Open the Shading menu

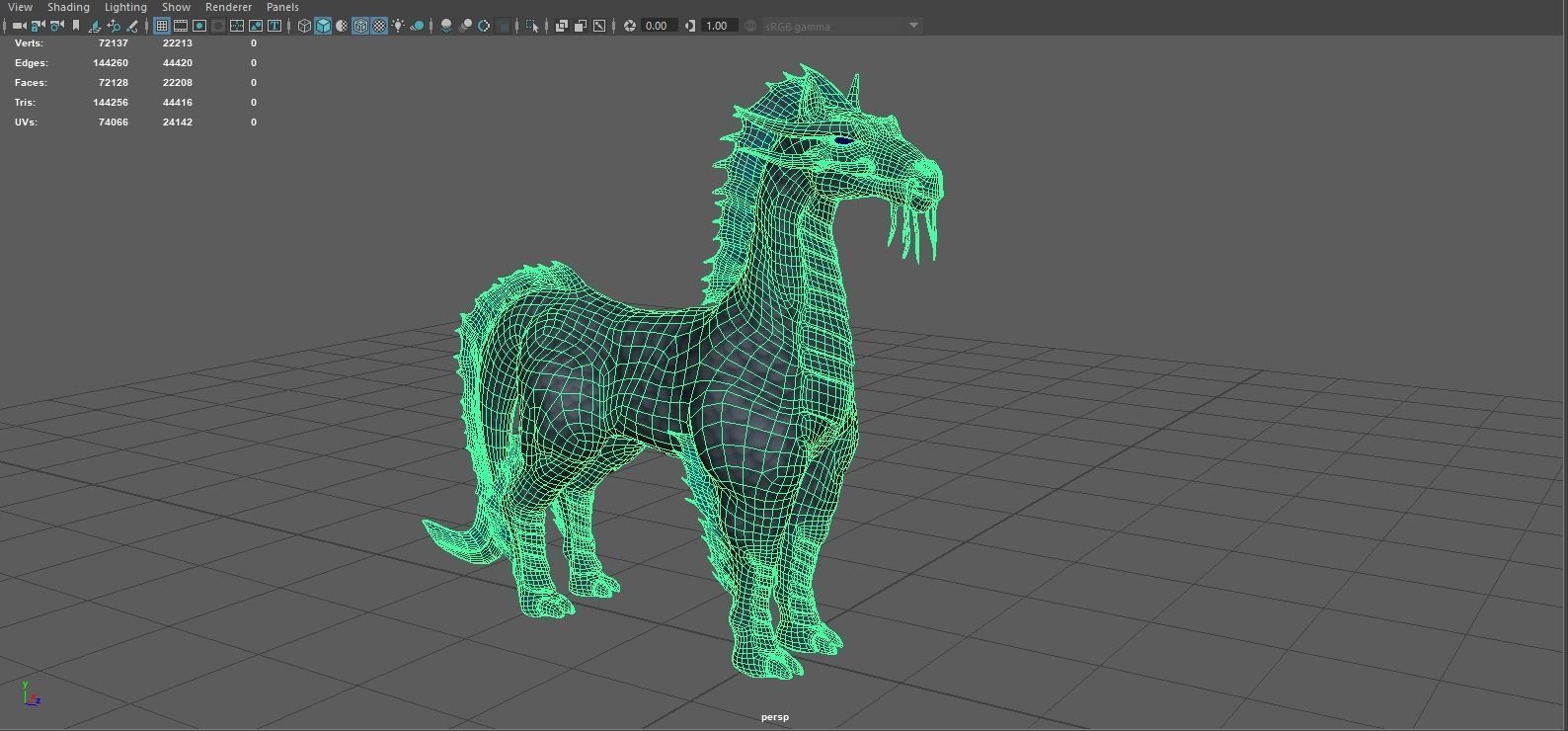pos(68,7)
